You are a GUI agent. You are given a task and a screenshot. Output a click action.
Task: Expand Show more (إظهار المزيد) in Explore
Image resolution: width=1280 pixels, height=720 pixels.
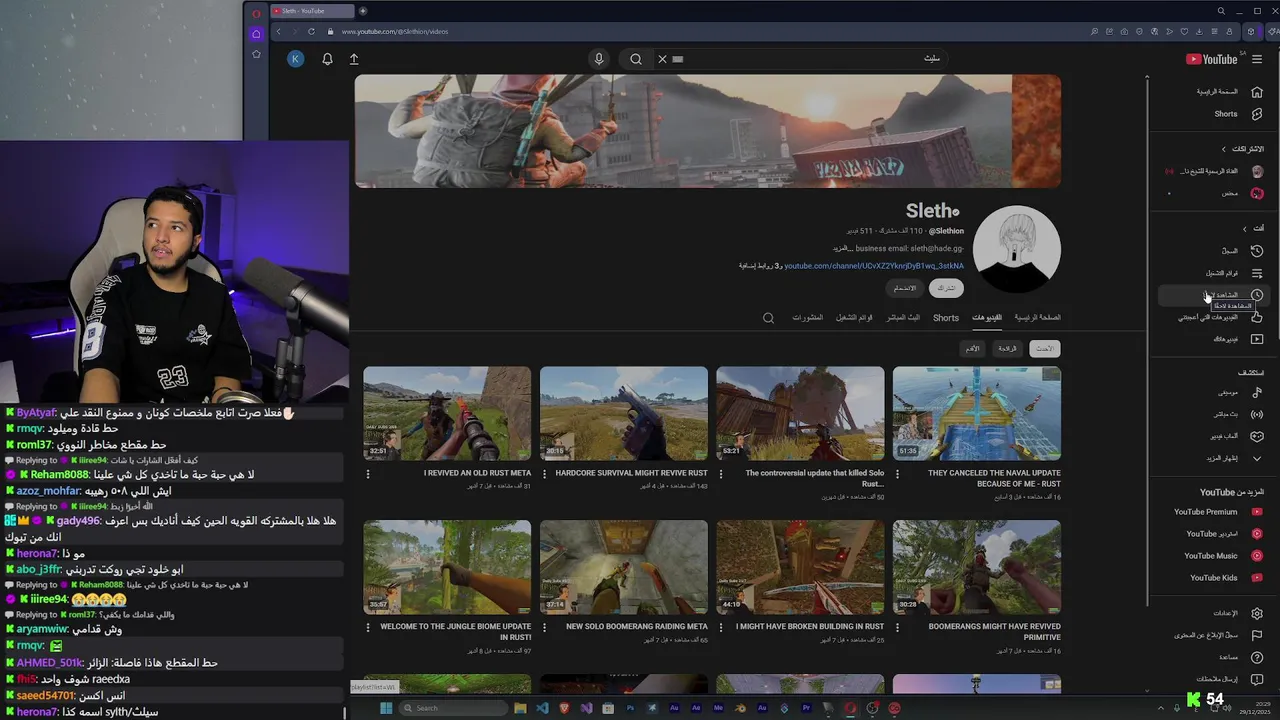point(1232,458)
